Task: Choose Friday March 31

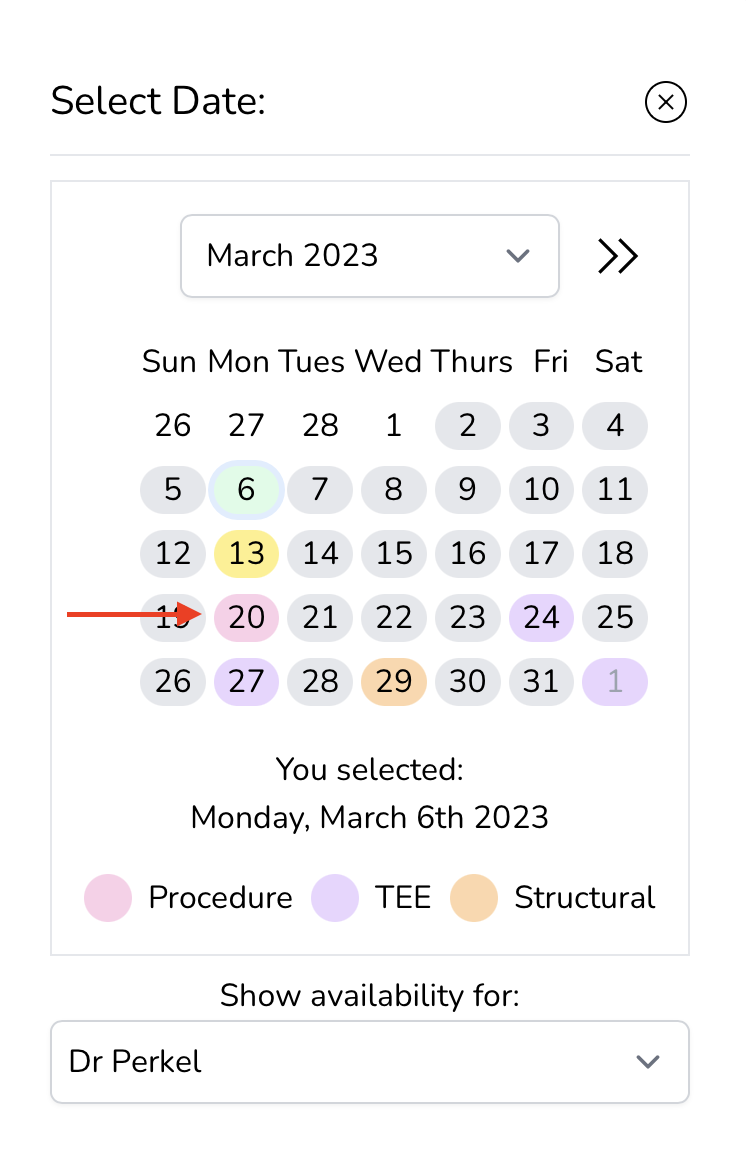Action: 541,682
